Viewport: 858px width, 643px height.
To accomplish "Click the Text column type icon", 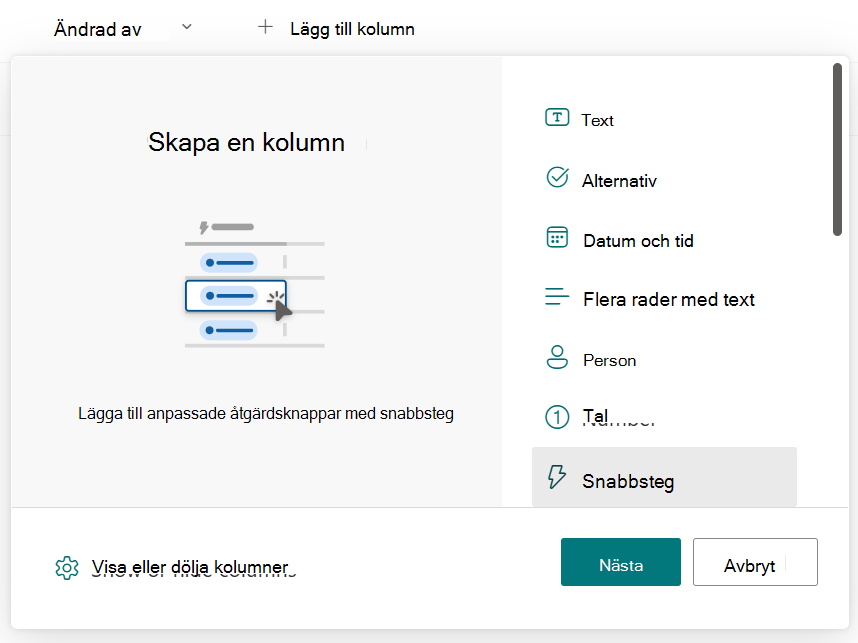I will [x=557, y=118].
